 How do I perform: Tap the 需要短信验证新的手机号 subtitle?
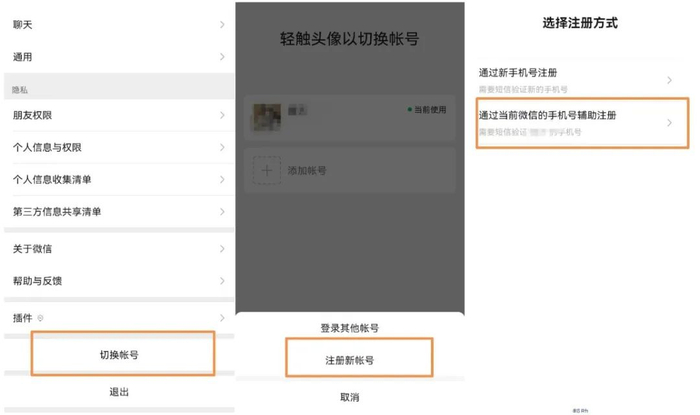pyautogui.click(x=523, y=90)
